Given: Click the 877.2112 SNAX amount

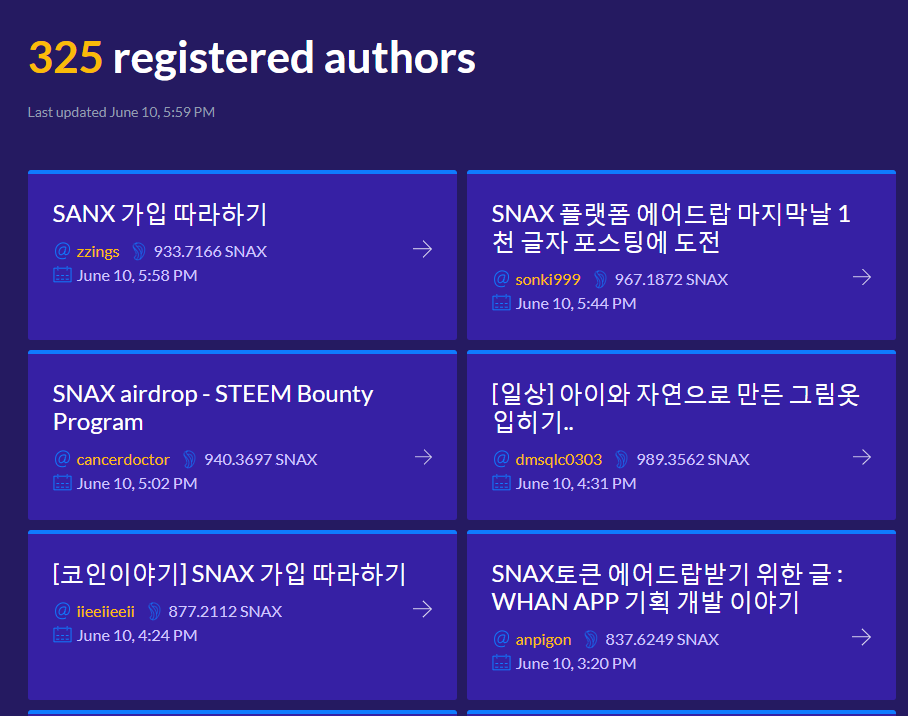Looking at the screenshot, I should [225, 611].
